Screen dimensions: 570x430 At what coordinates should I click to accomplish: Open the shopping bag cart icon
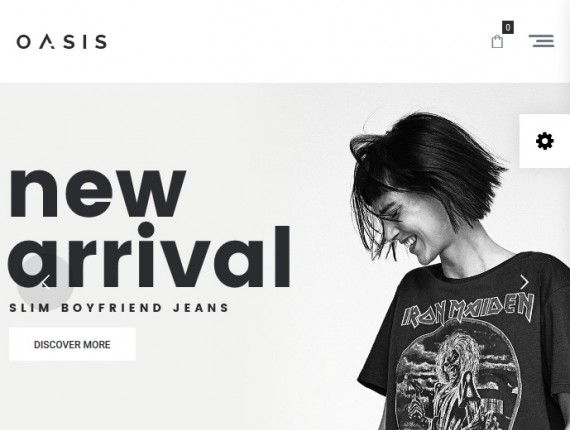coord(497,41)
